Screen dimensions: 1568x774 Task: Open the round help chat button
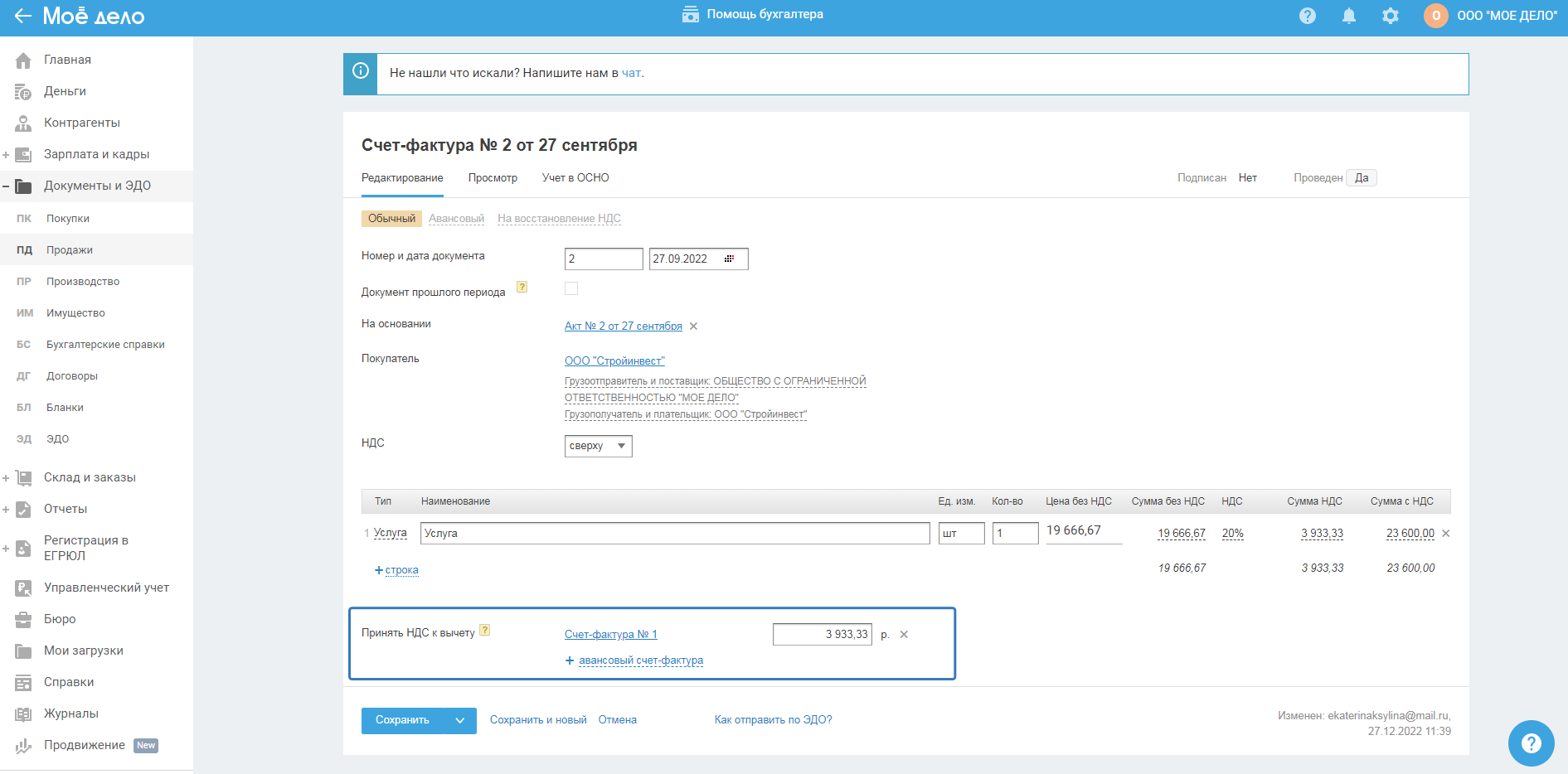click(1531, 743)
